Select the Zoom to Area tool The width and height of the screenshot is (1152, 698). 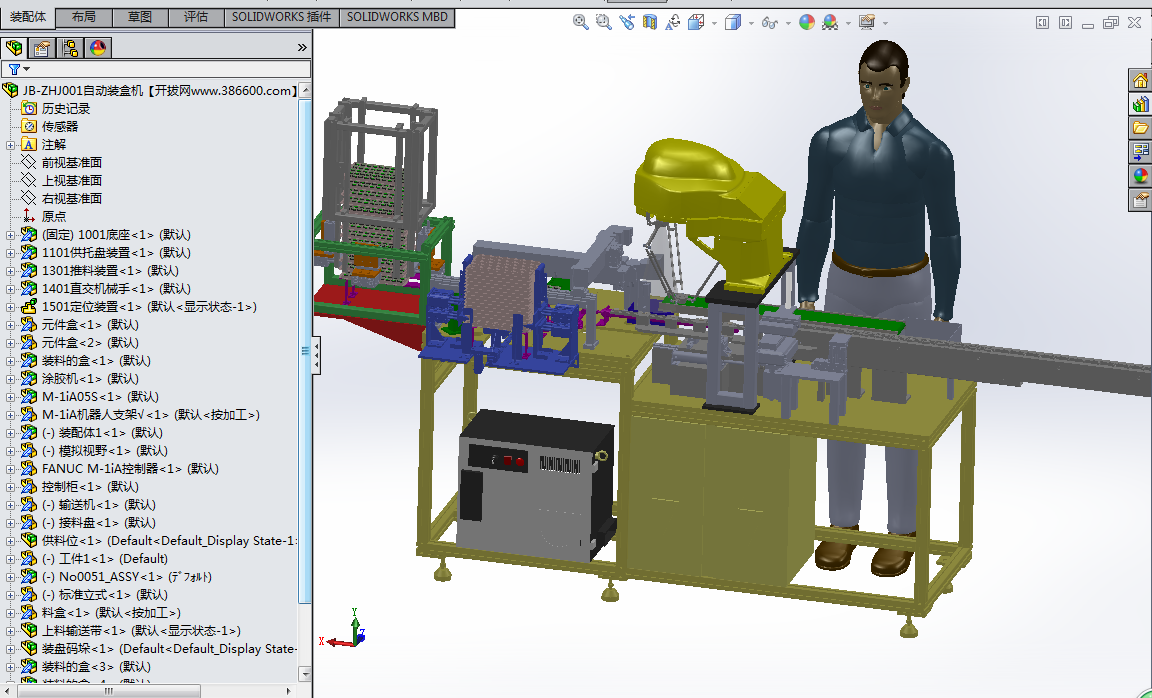pyautogui.click(x=603, y=22)
